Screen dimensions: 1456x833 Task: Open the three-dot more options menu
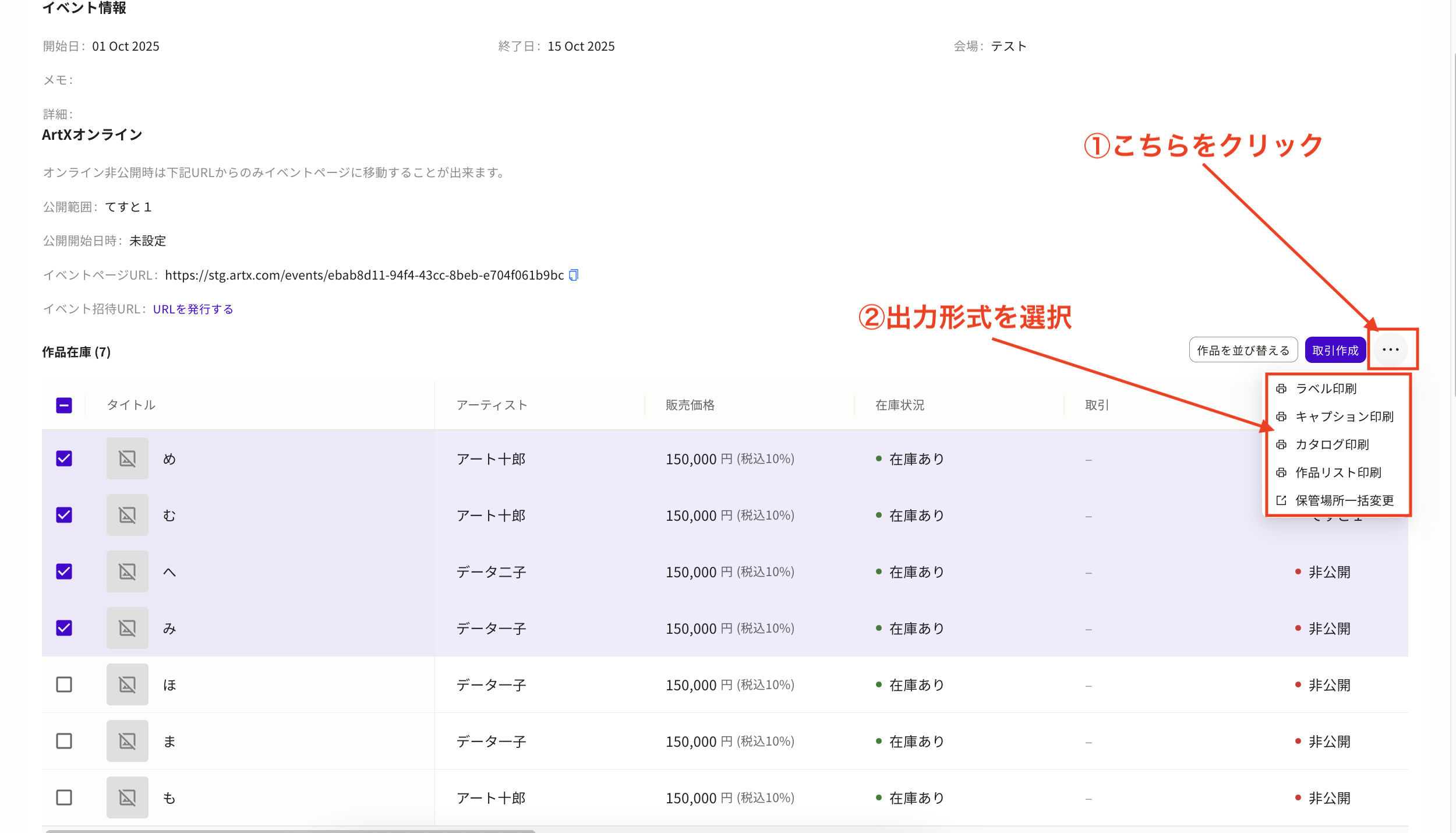coord(1390,350)
